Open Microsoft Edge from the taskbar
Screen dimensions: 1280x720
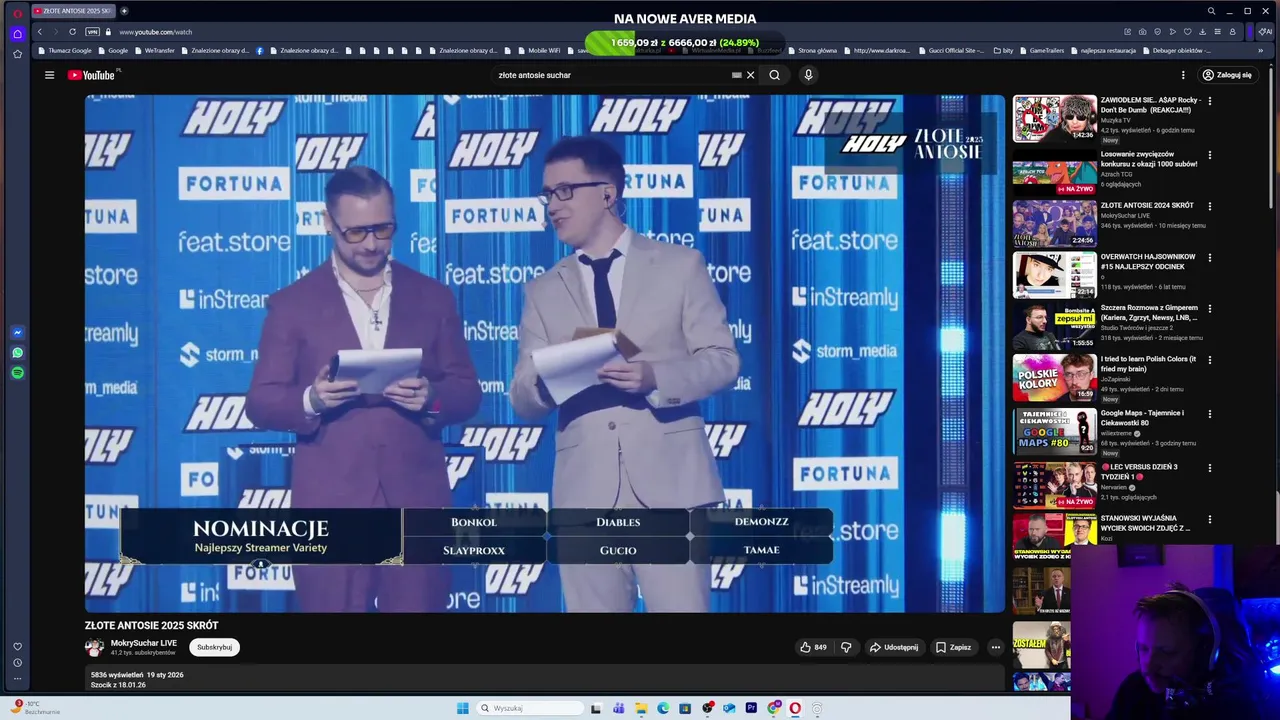[x=663, y=708]
